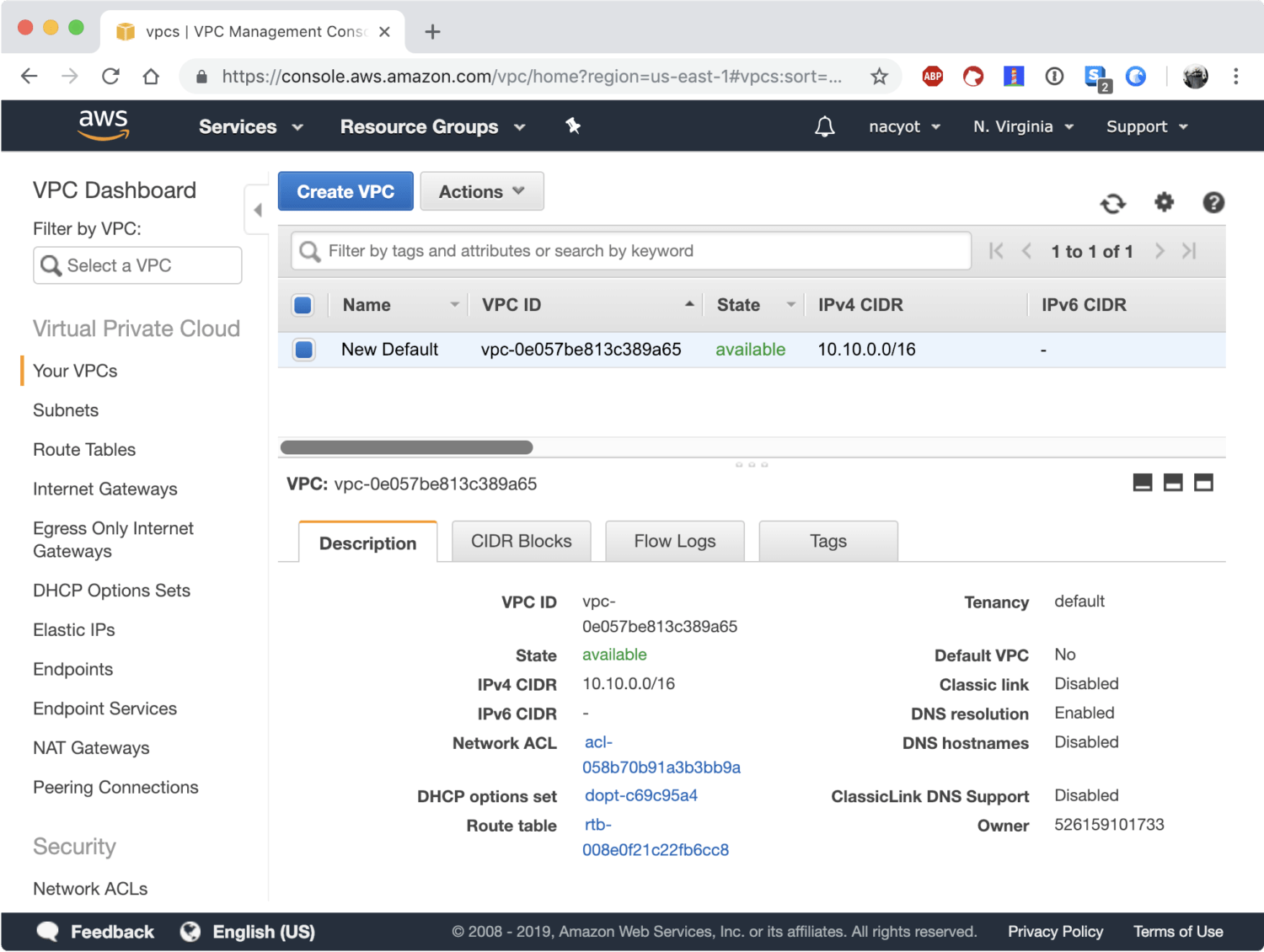The image size is (1264, 952).
Task: Switch to the CIDR Blocks tab
Action: 522,541
